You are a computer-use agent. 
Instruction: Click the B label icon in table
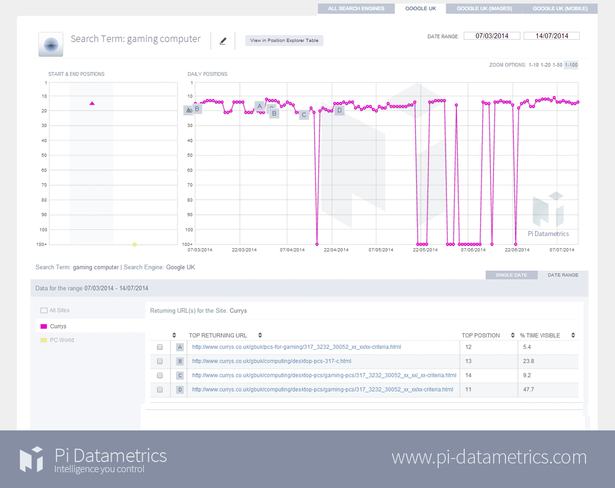pos(180,361)
